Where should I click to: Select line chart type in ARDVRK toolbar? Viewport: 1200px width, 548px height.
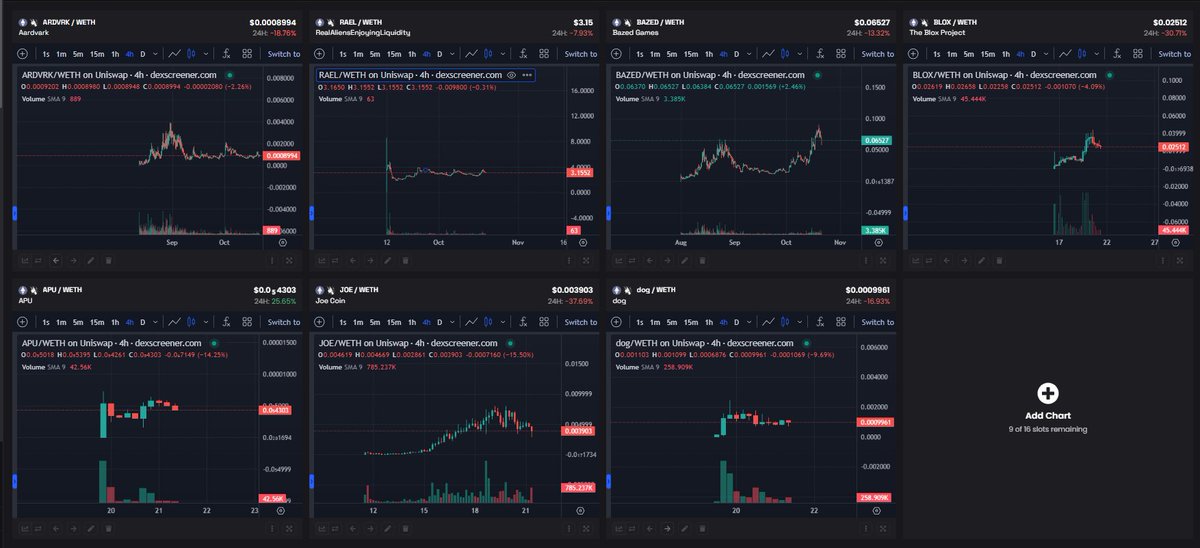[174, 54]
